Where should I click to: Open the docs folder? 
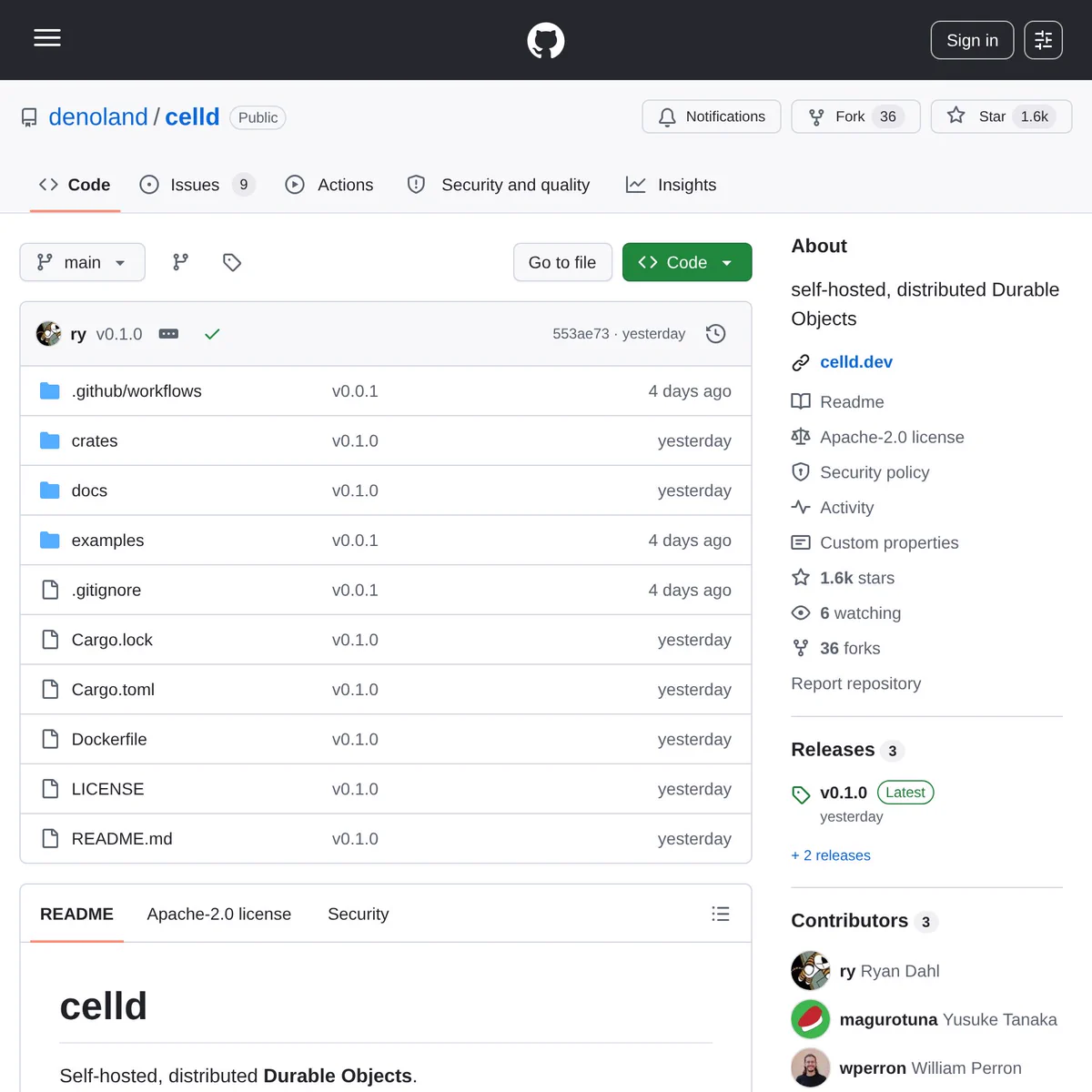tap(89, 490)
